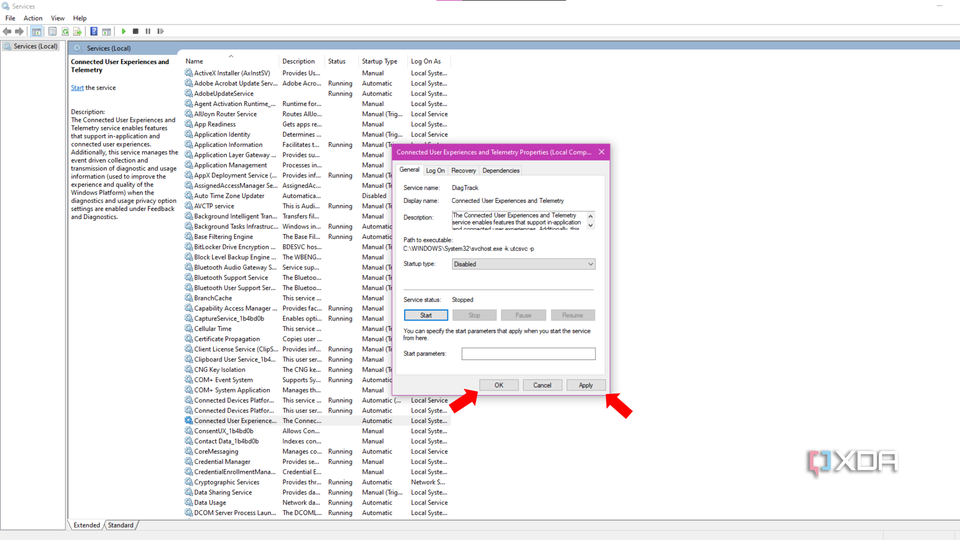Click the Start parameters input field

click(528, 354)
